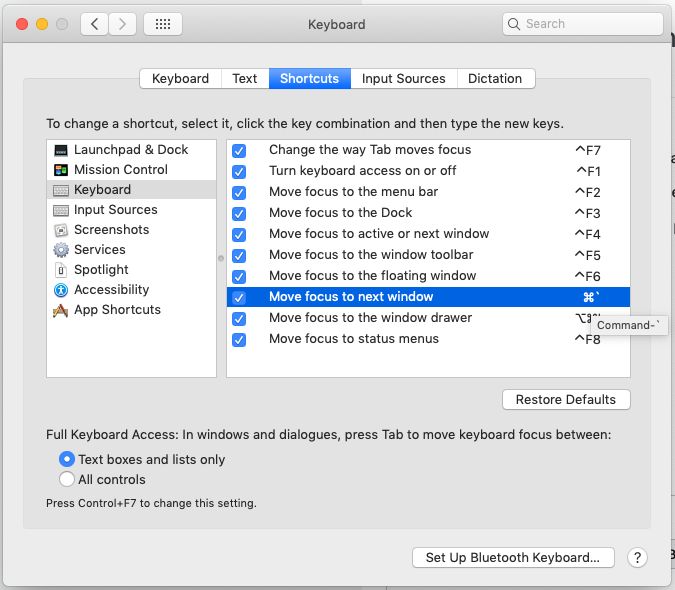Click the Mission Control category icon
Image resolution: width=675 pixels, height=590 pixels.
click(61, 170)
